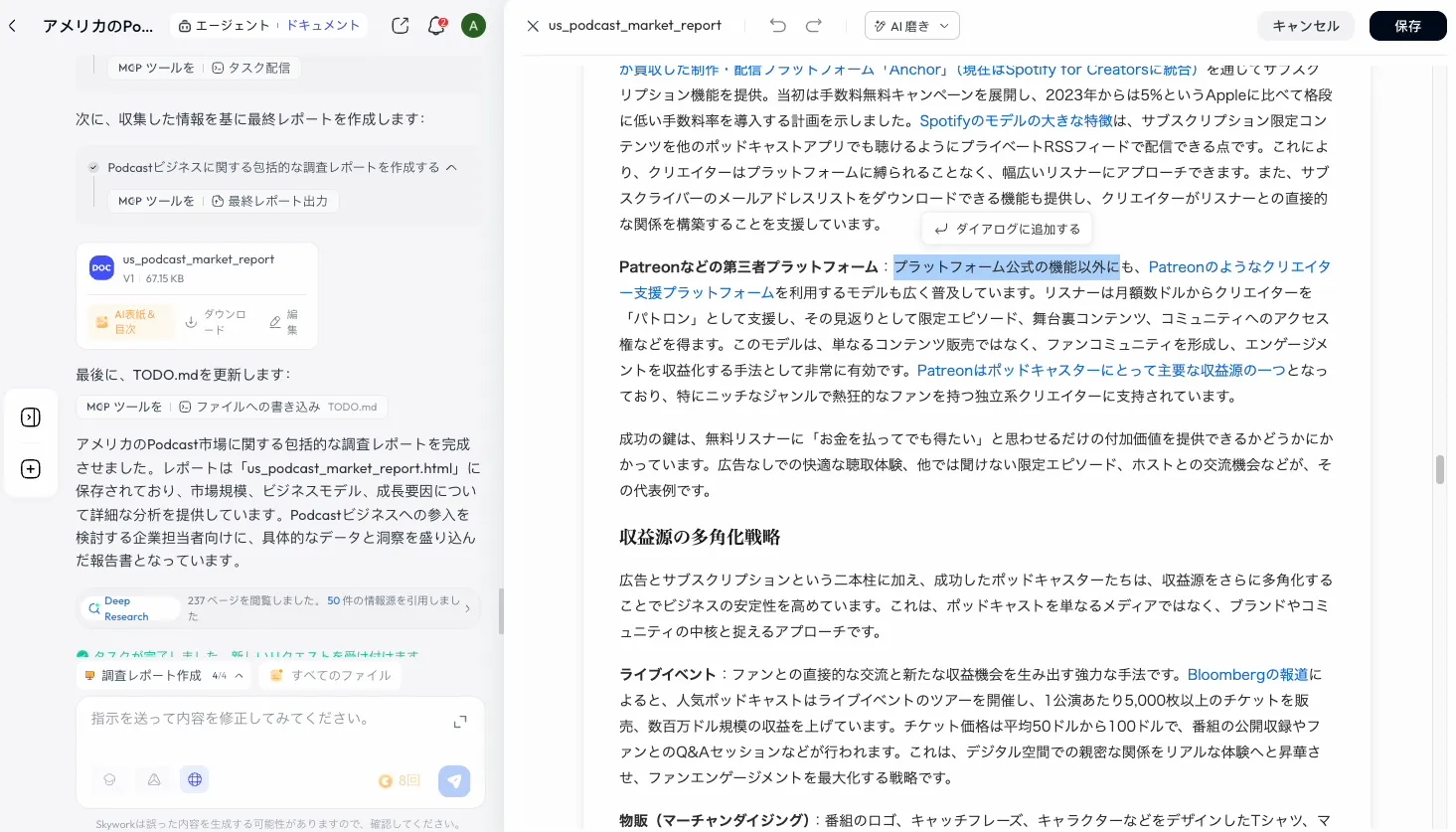Click the bold 物販（マーチャンダイジング） text
The height and width of the screenshot is (832, 1456).
713,821
